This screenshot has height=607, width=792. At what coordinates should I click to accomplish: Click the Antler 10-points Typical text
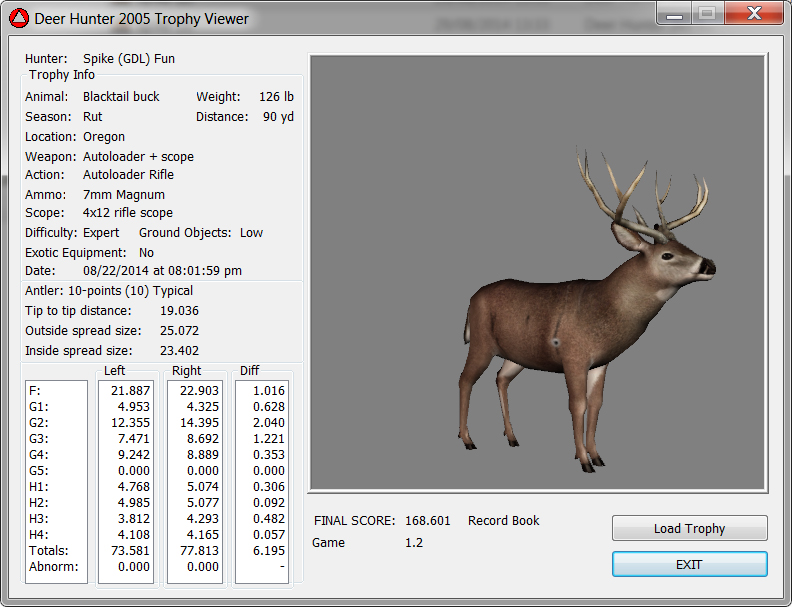pyautogui.click(x=109, y=290)
